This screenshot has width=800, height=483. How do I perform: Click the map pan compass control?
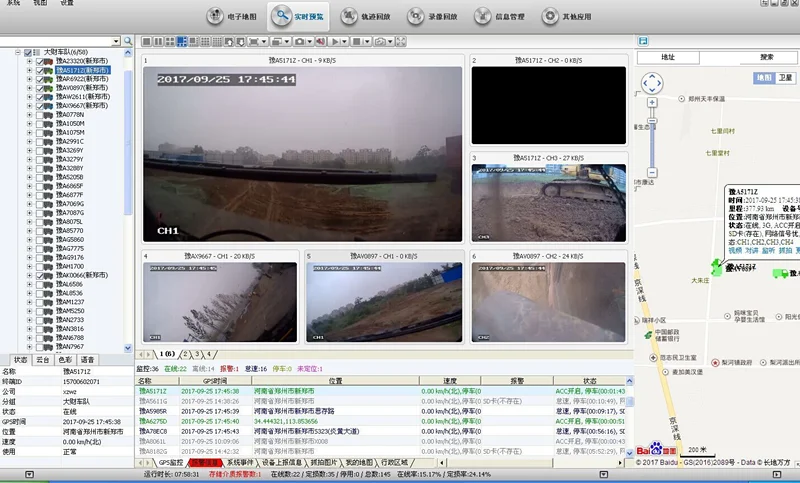(652, 83)
